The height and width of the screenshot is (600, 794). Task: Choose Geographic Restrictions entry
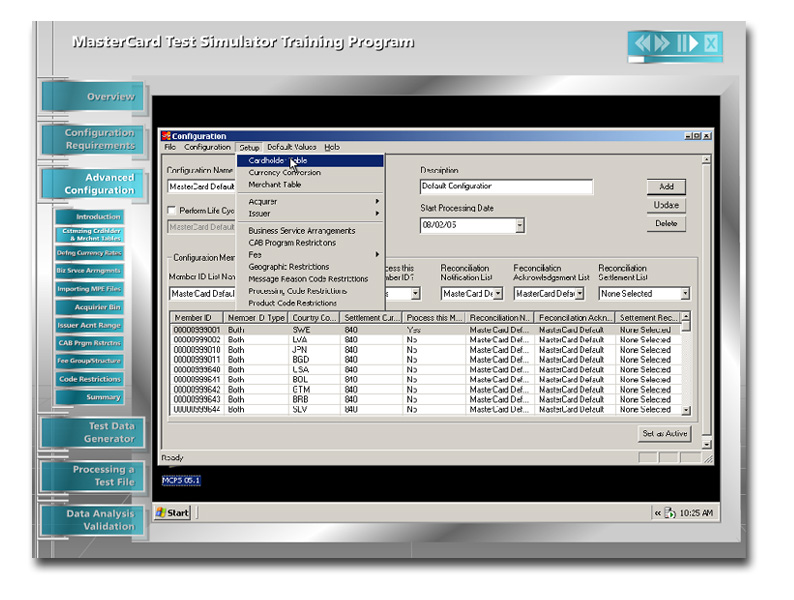click(x=310, y=267)
